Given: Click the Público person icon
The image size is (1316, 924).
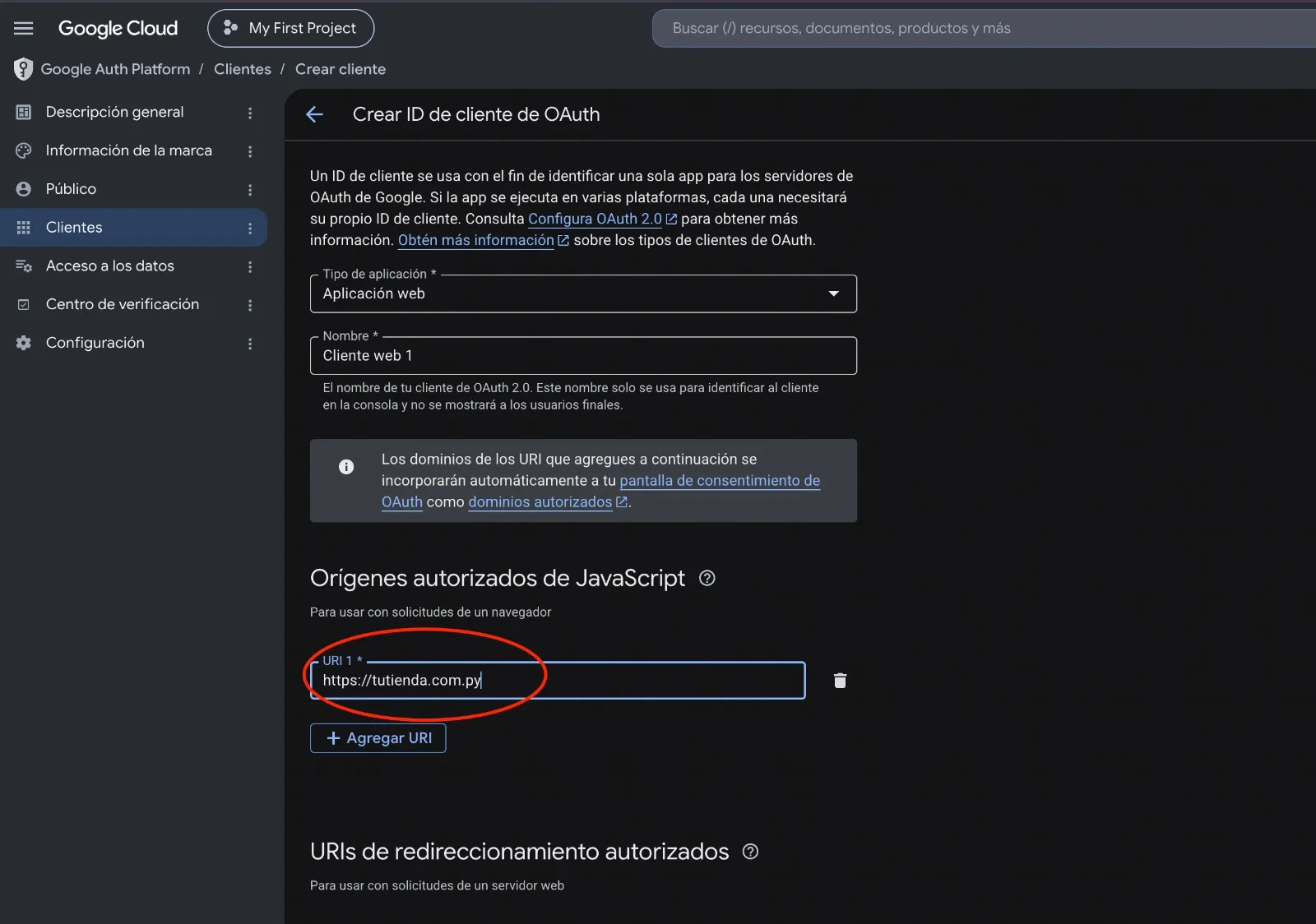Looking at the screenshot, I should click(x=24, y=189).
